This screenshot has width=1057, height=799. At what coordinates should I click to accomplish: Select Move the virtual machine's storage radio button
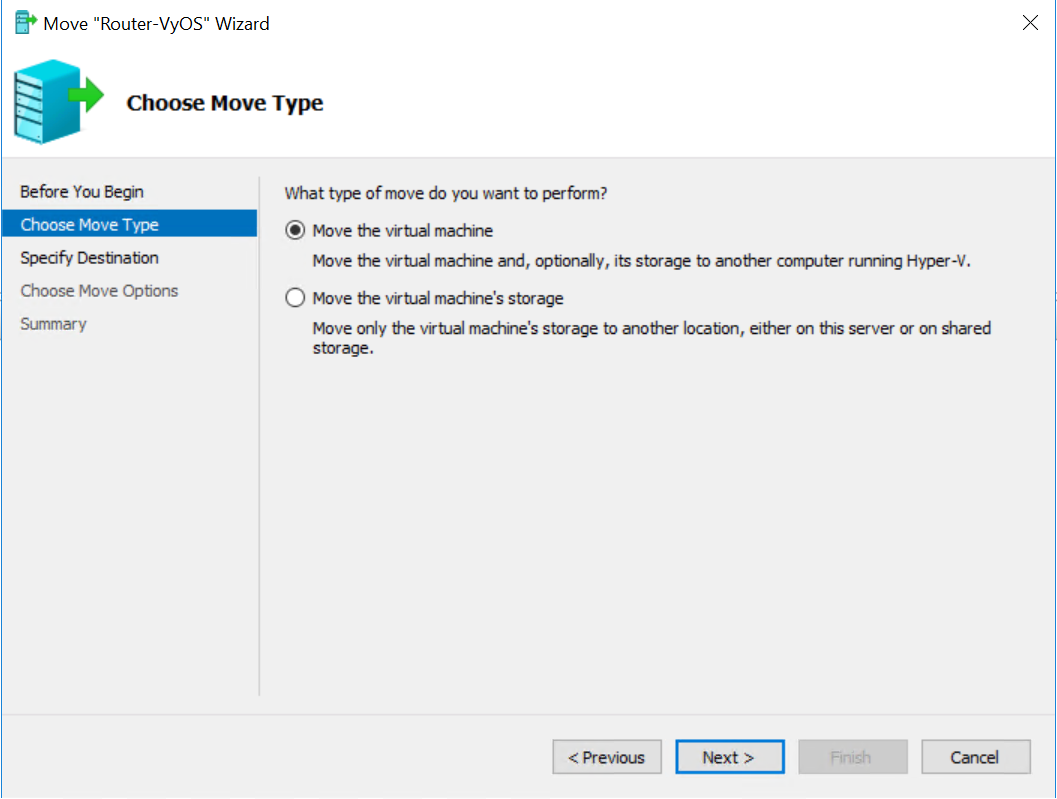(295, 298)
